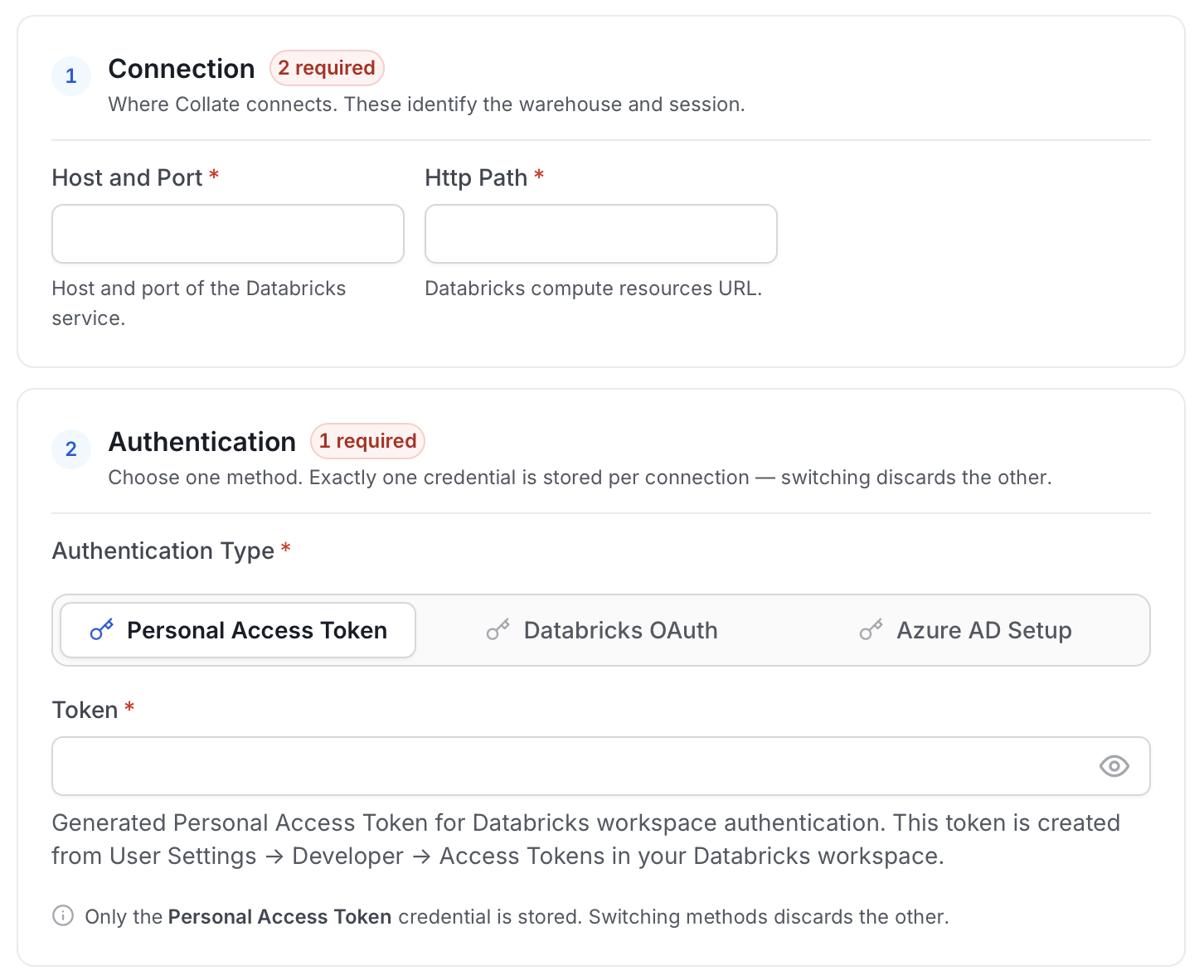Screen dimensions: 1204x980
Task: Click key icon beside Azure AD Setup
Action: pos(871,630)
